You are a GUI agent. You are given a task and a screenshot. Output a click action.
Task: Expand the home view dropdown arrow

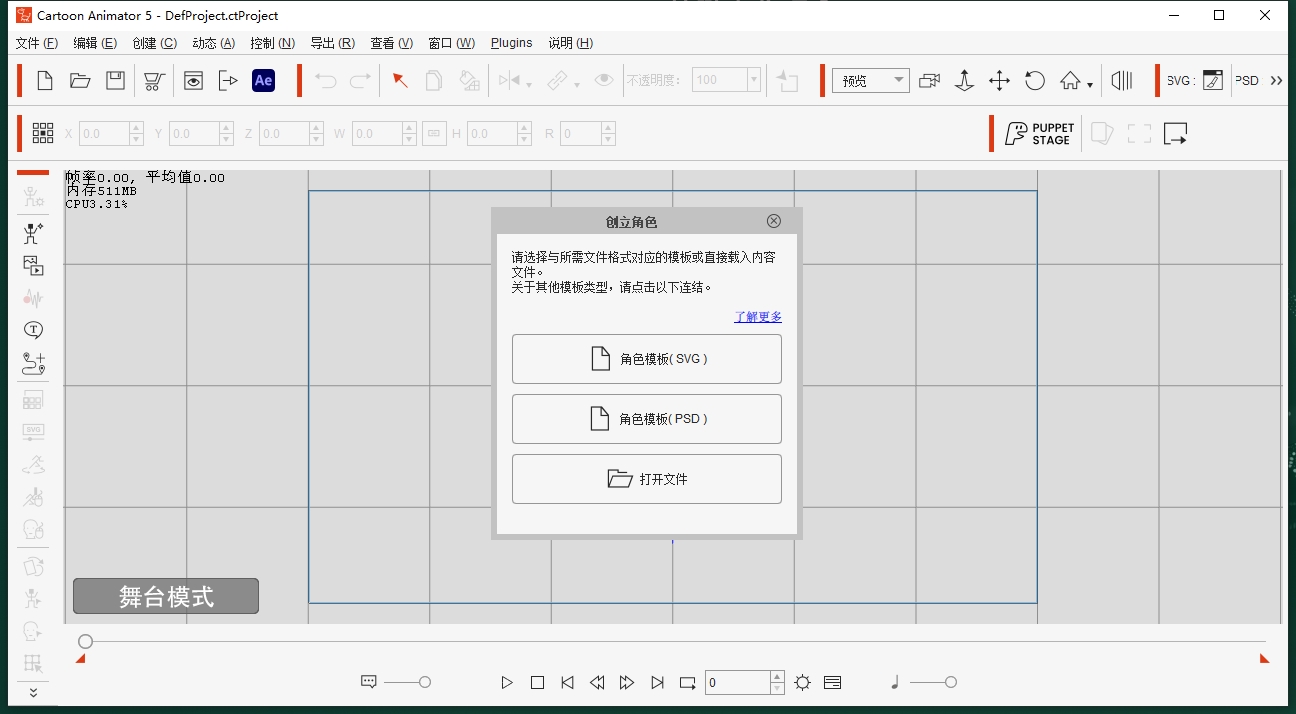(1090, 85)
